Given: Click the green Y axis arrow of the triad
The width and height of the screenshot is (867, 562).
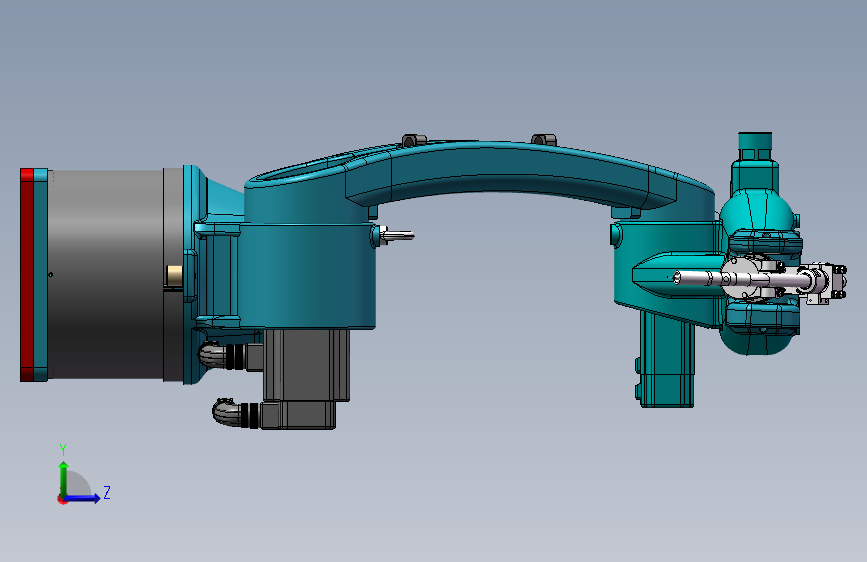Looking at the screenshot, I should coord(64,479).
